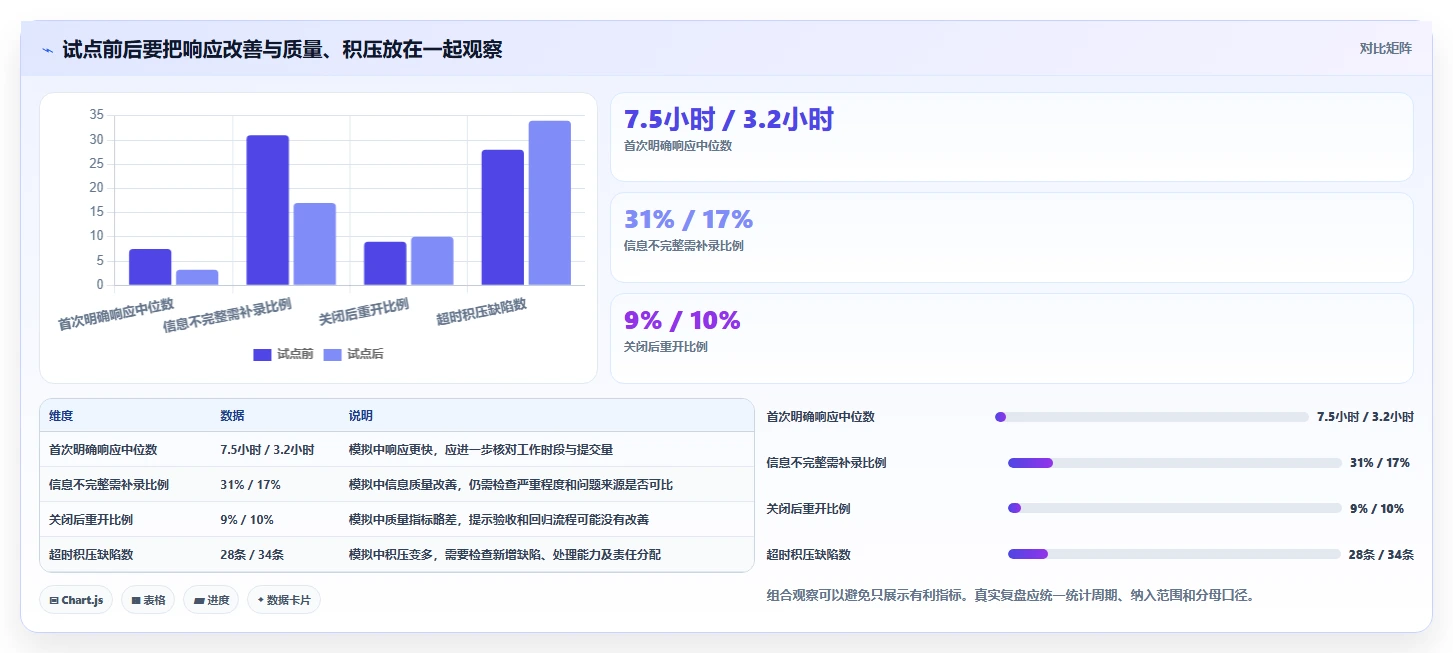The width and height of the screenshot is (1453, 653).
Task: Click progress label 首次明确响应中位数 on right panel
Action: point(821,417)
